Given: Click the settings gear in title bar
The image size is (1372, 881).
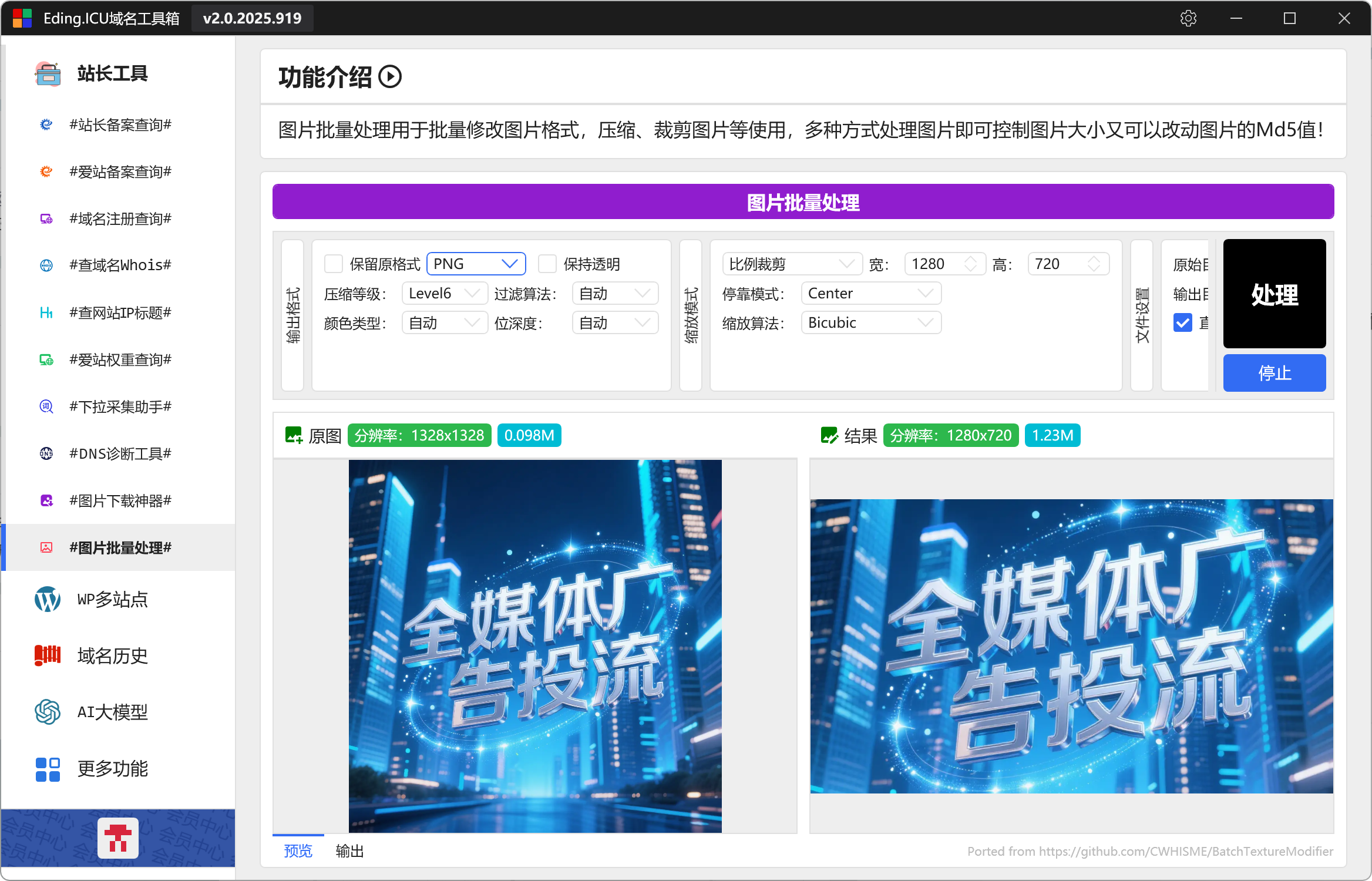Looking at the screenshot, I should pyautogui.click(x=1188, y=18).
